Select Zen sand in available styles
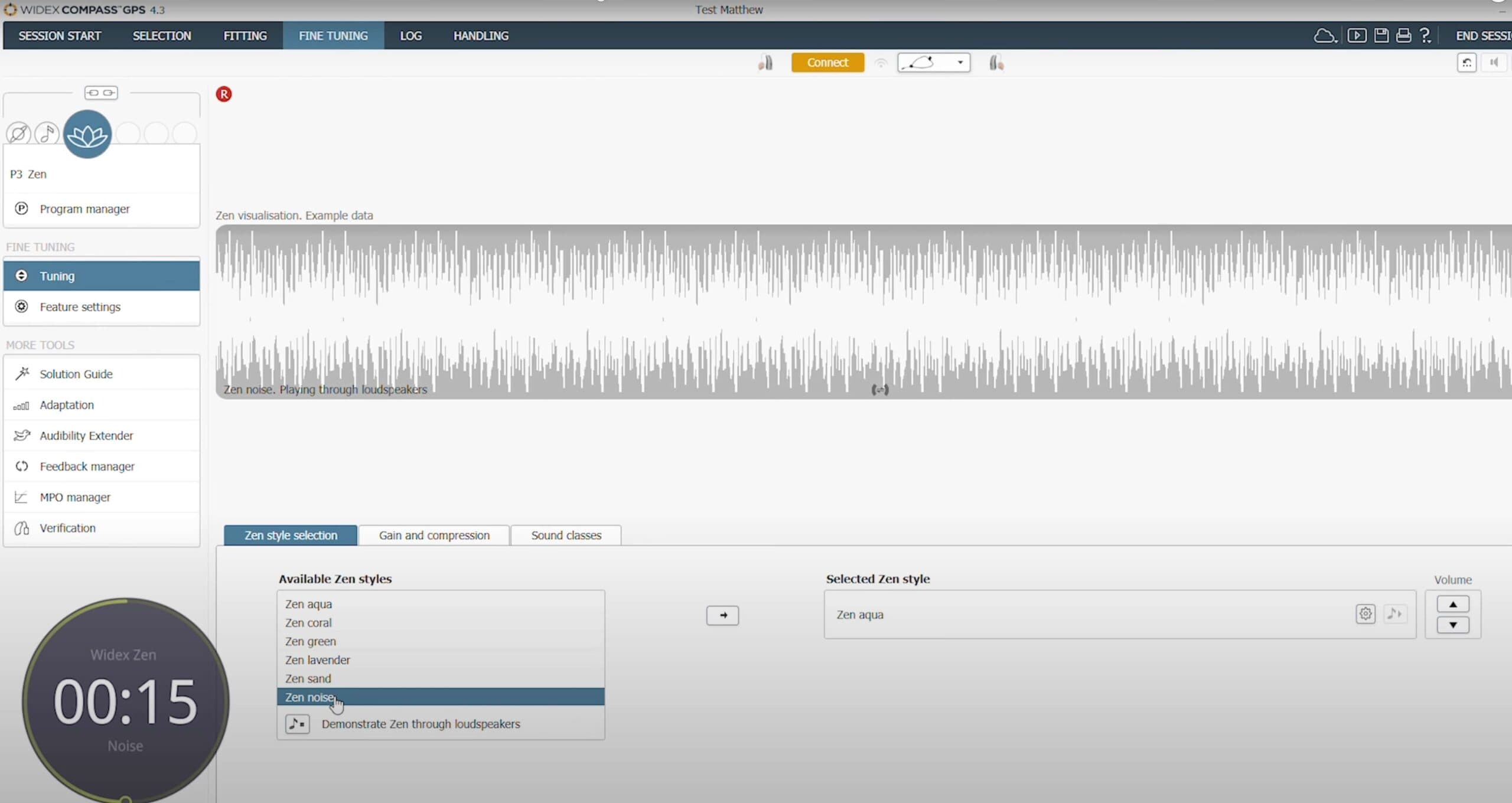The width and height of the screenshot is (1512, 803). [441, 678]
